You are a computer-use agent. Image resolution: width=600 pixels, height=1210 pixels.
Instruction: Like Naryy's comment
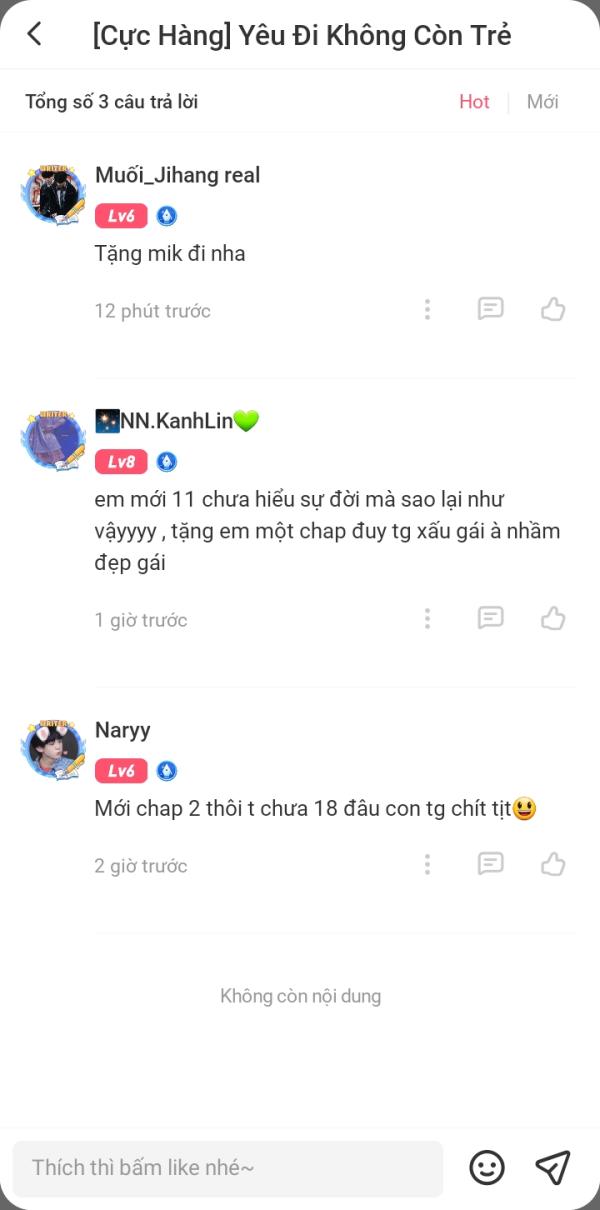click(x=553, y=864)
